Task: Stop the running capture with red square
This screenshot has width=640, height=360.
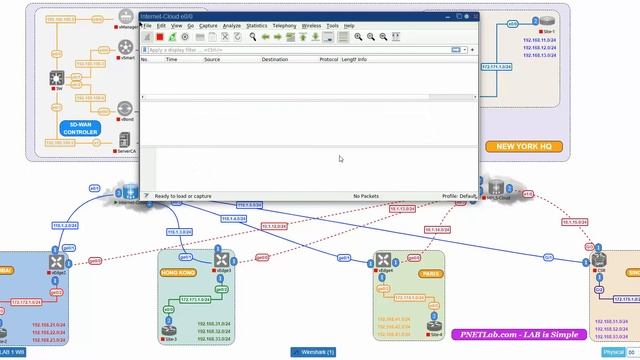Action: [160, 37]
